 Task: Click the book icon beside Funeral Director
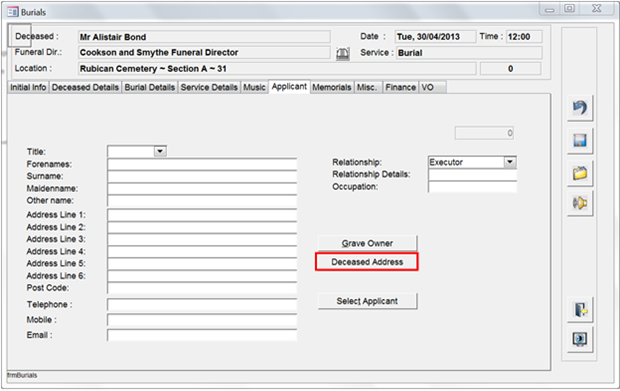pos(343,53)
